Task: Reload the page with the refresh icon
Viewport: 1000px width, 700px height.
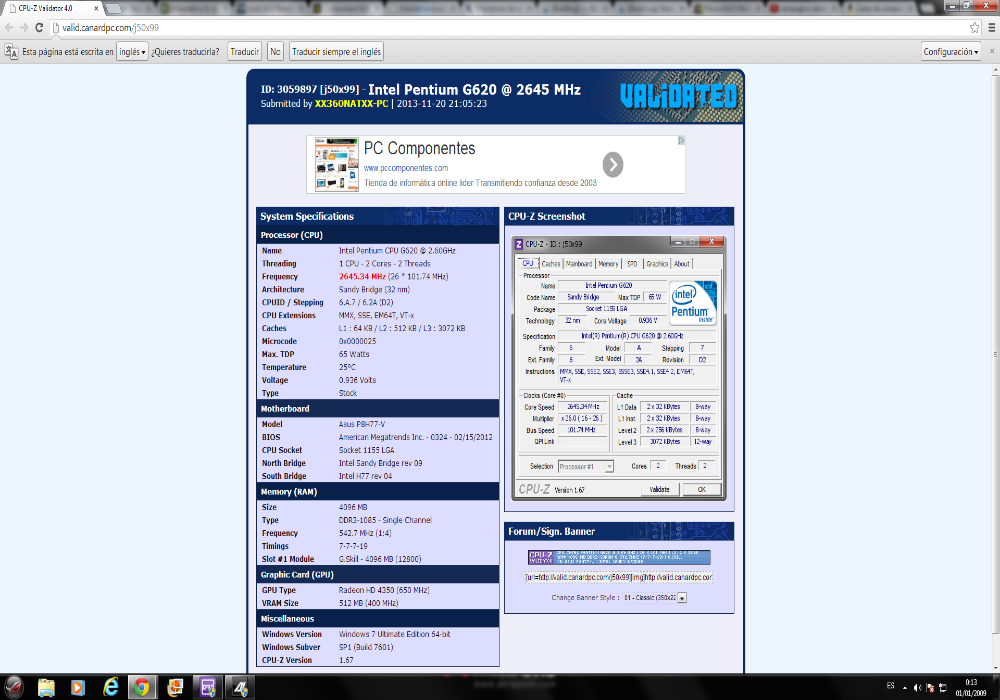Action: [x=39, y=27]
